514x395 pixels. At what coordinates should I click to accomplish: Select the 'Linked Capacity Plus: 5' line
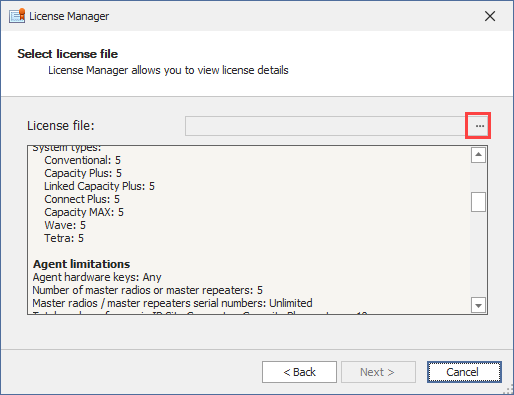coord(100,186)
